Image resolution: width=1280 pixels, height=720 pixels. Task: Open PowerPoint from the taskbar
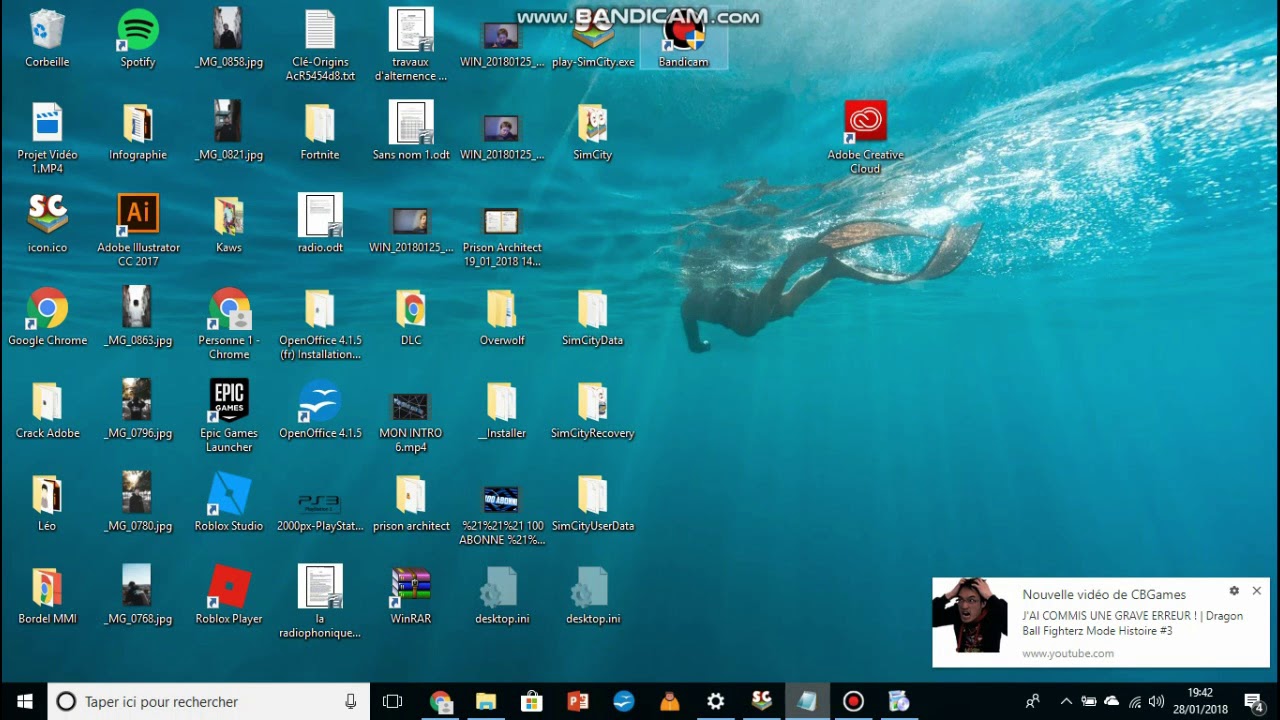click(x=577, y=701)
